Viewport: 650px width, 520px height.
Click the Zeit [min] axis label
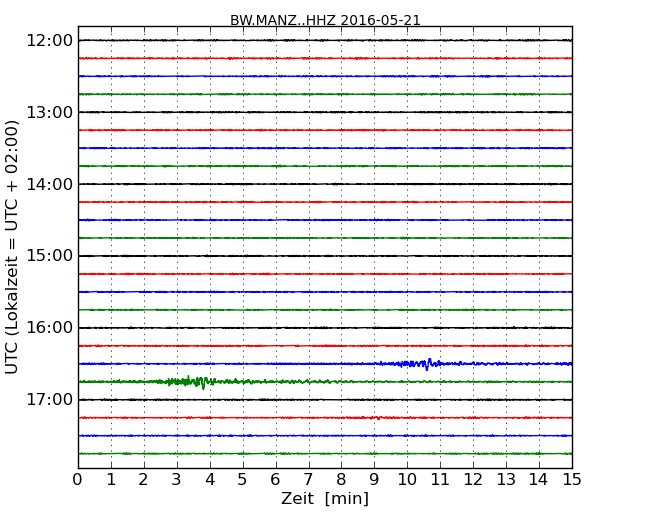click(x=325, y=498)
